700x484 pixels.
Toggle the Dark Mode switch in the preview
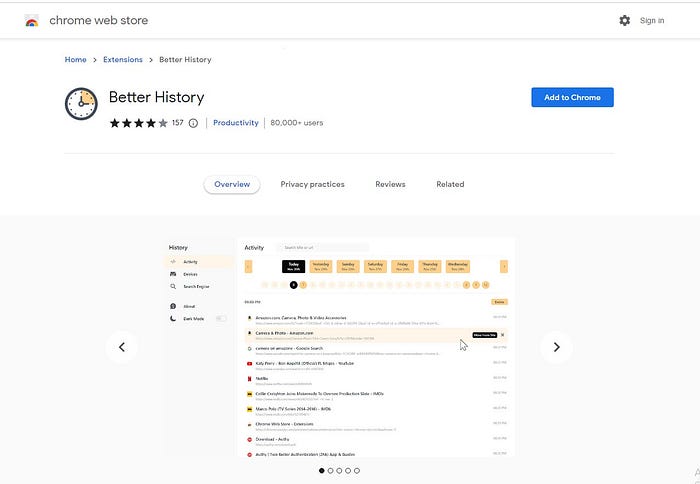[221, 318]
